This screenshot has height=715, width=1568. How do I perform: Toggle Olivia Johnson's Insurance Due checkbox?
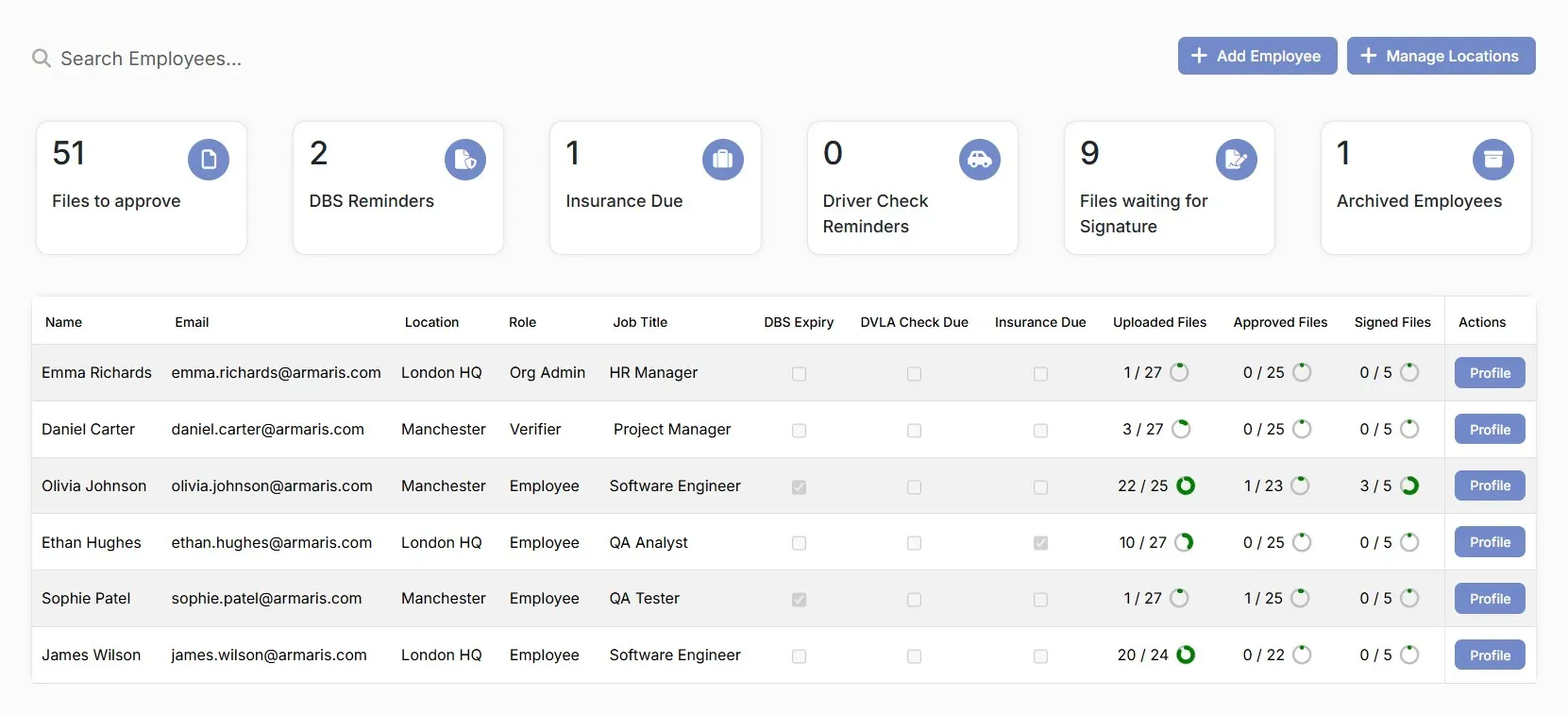click(x=1040, y=487)
